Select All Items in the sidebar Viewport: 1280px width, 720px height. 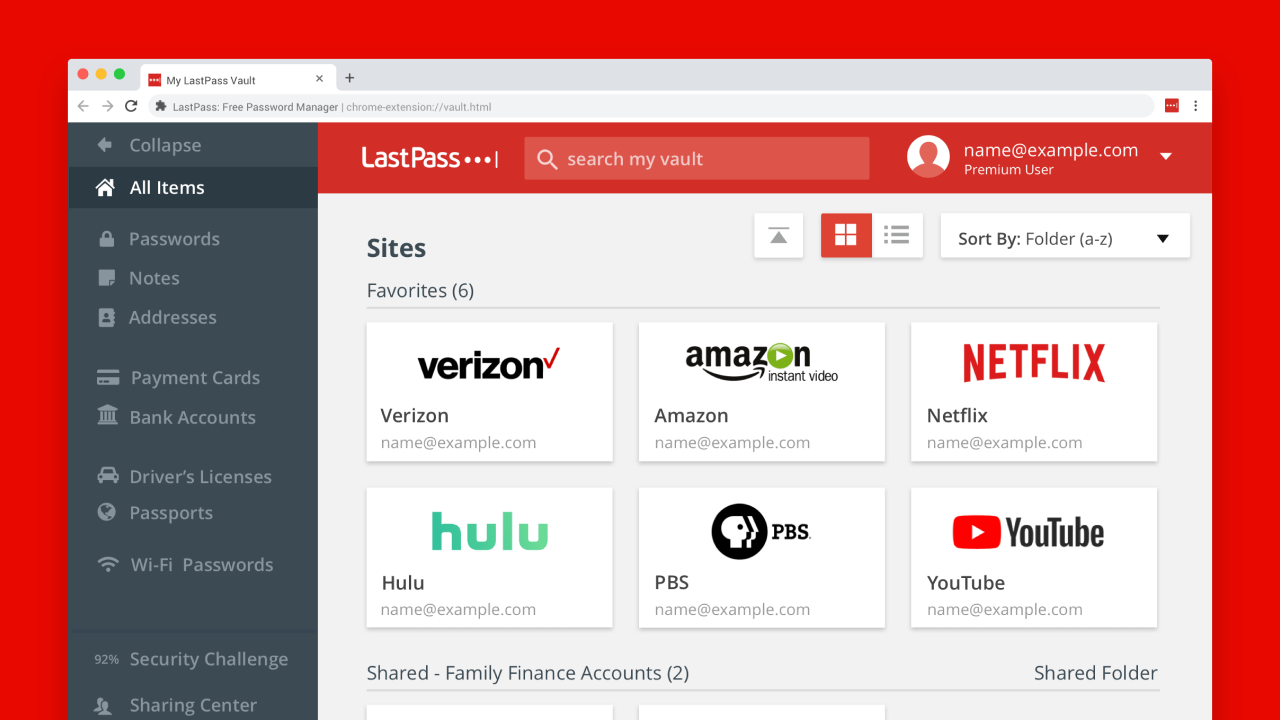tap(193, 187)
